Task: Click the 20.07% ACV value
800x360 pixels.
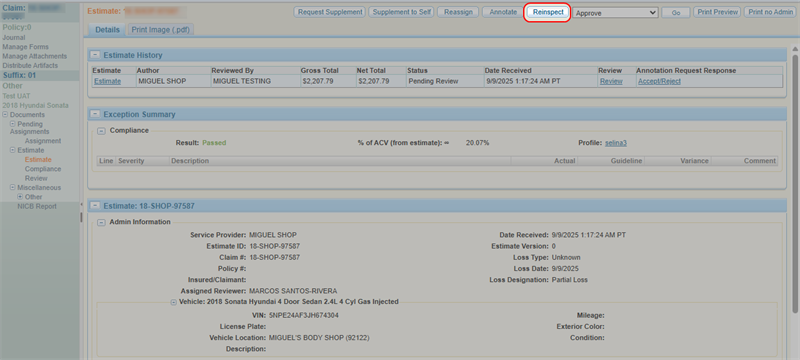Action: (x=478, y=143)
